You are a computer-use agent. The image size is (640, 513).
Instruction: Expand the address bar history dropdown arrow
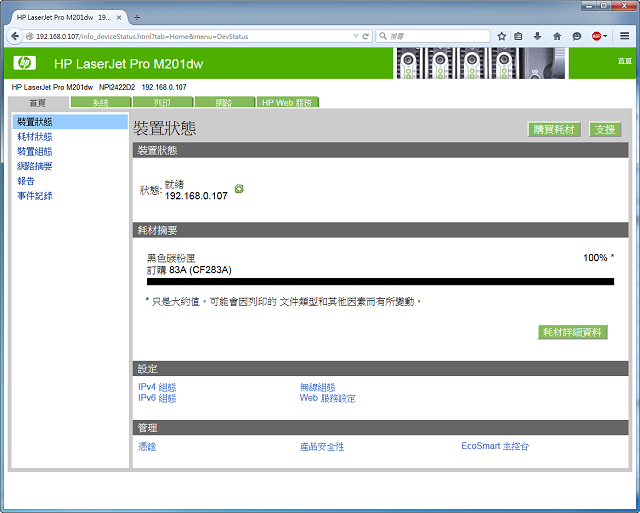tap(355, 36)
